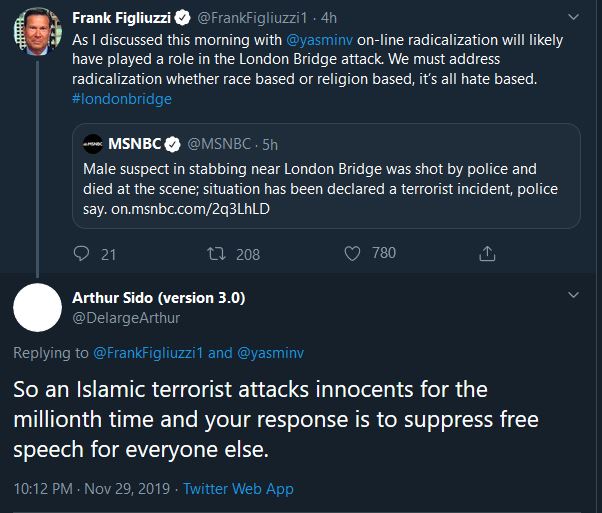Like the tweet with heart icon

pos(352,254)
